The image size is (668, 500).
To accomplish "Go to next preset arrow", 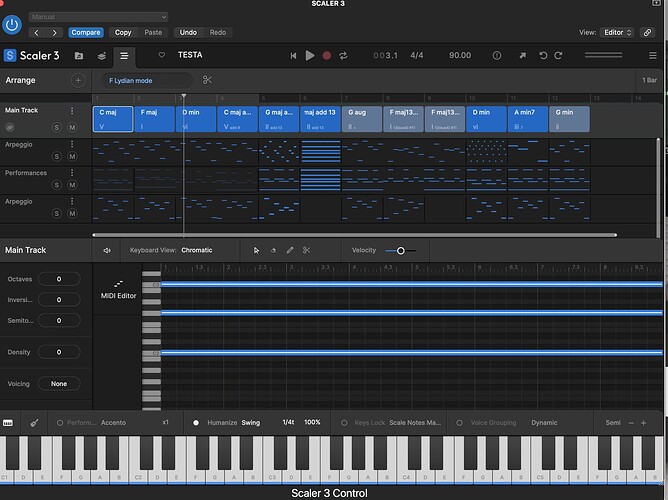I will 54,32.
